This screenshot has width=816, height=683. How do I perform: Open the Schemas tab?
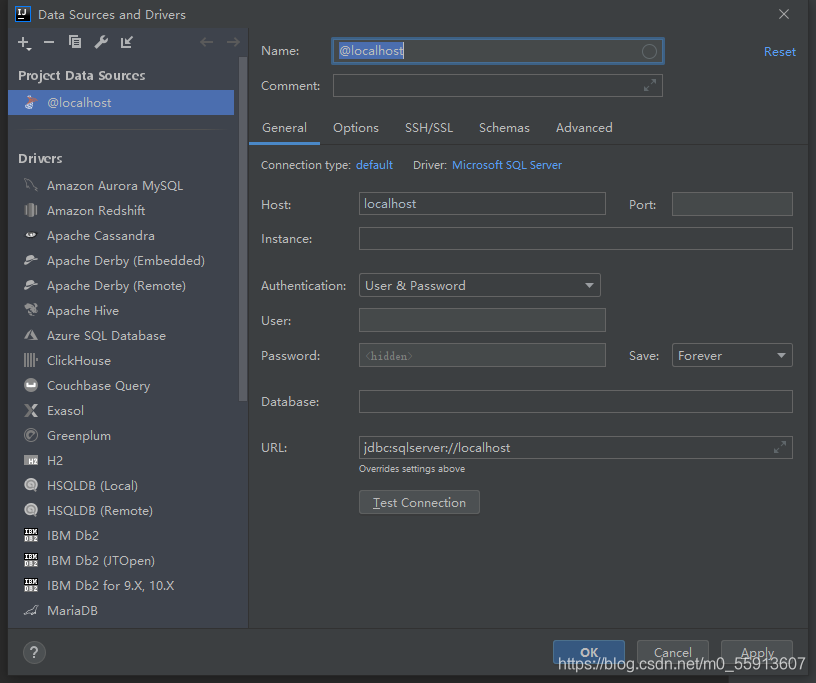pyautogui.click(x=504, y=128)
